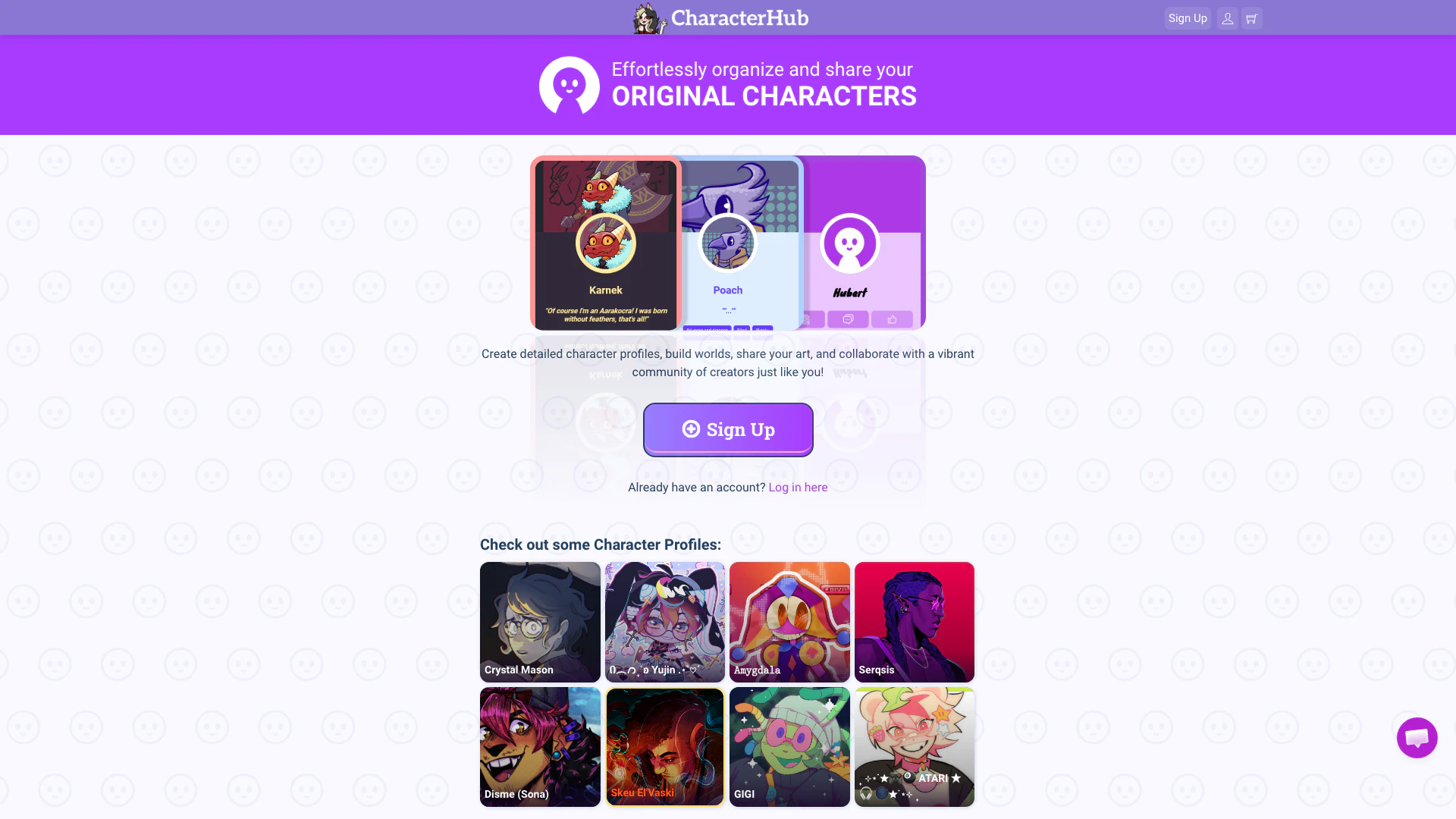Viewport: 1456px width, 819px height.
Task: Open Crystal Mason character profile
Action: pyautogui.click(x=540, y=622)
